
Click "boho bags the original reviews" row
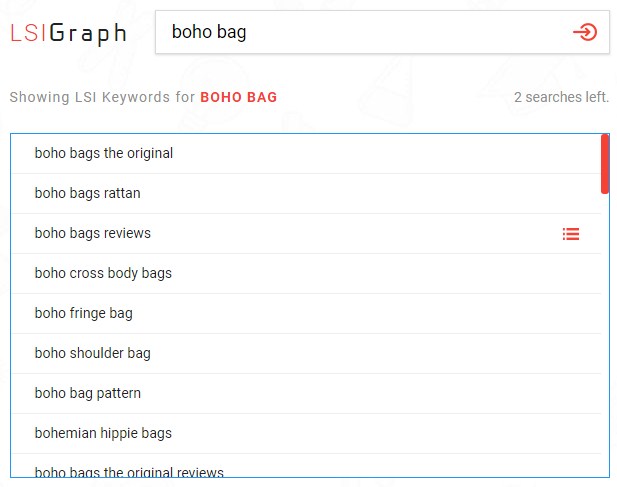click(x=129, y=471)
